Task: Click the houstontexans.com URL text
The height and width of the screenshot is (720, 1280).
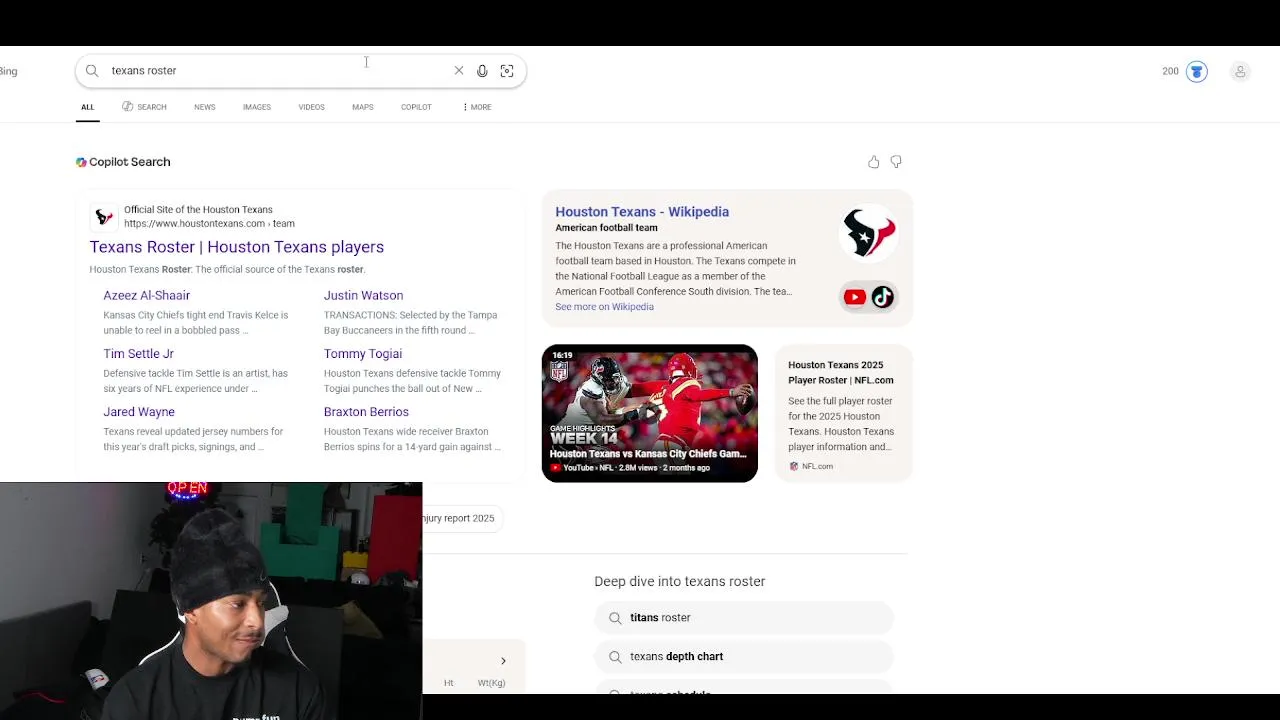Action: (209, 224)
